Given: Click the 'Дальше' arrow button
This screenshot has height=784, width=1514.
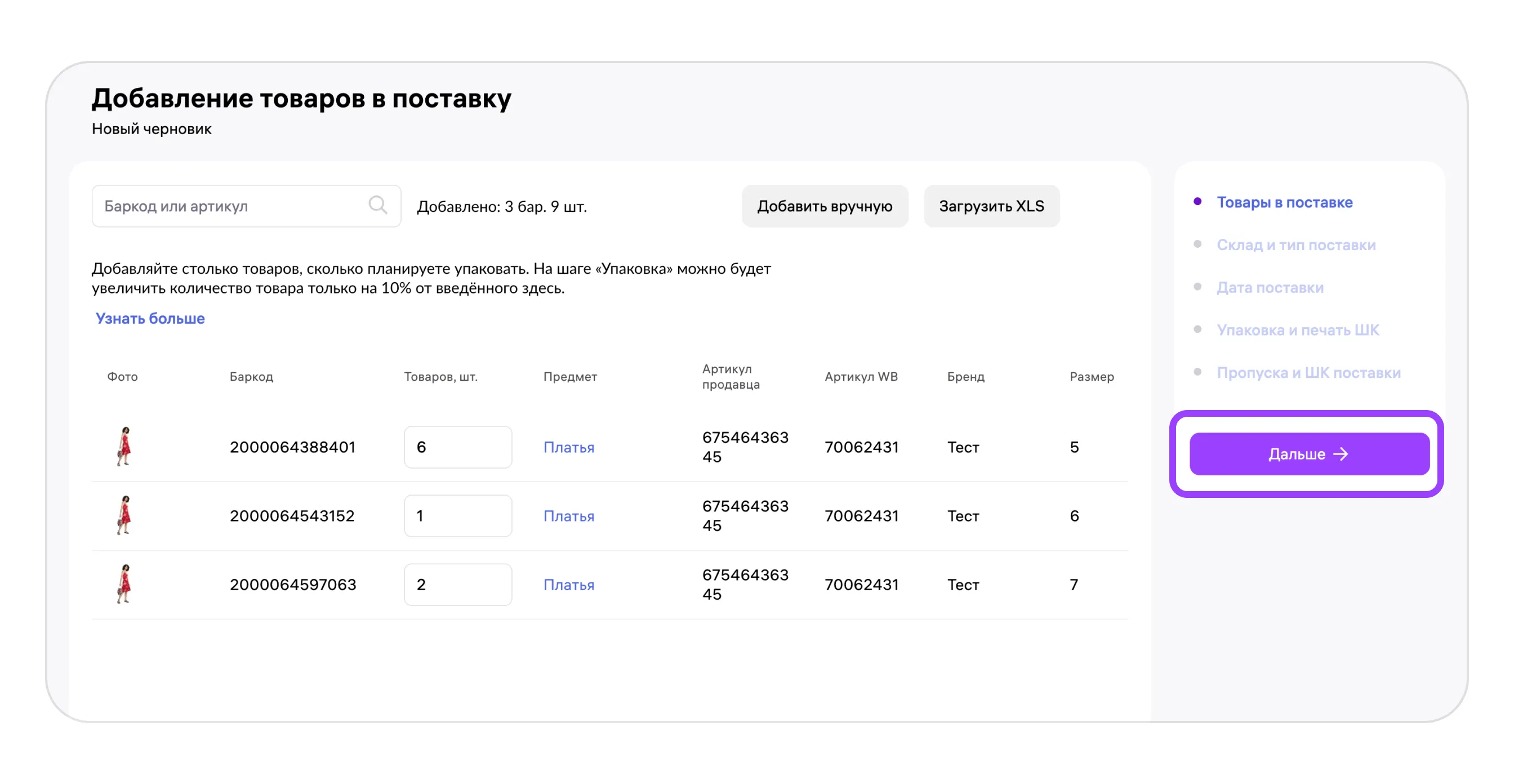Looking at the screenshot, I should click(1309, 455).
